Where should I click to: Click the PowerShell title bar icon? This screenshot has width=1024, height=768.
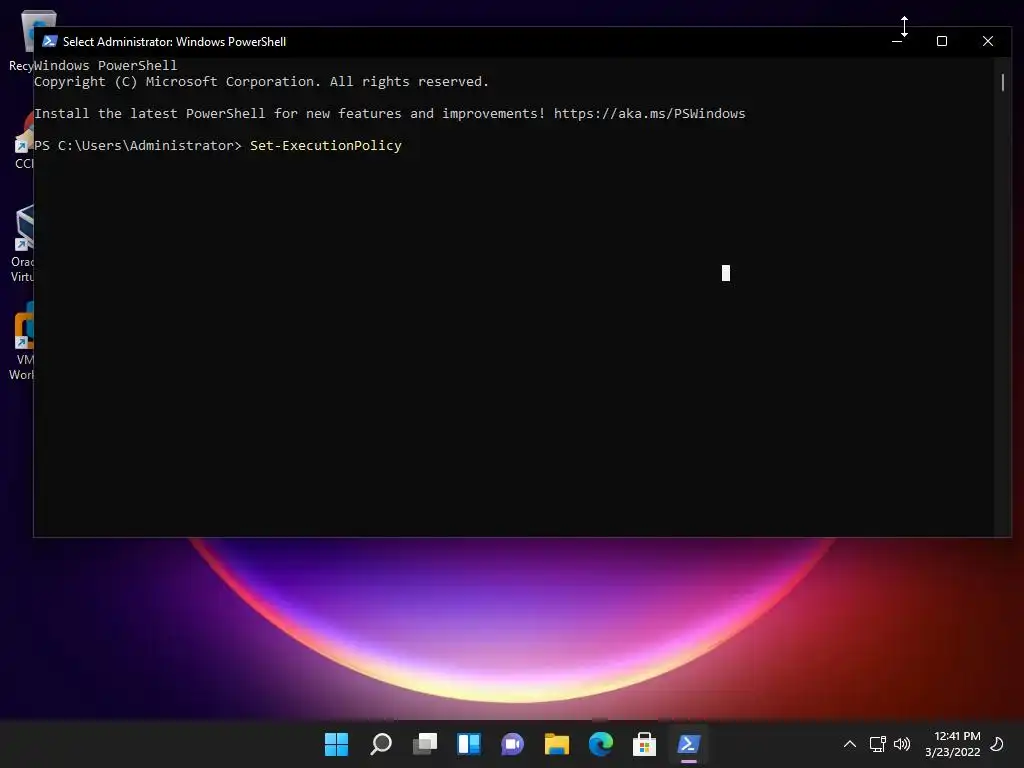click(x=50, y=41)
